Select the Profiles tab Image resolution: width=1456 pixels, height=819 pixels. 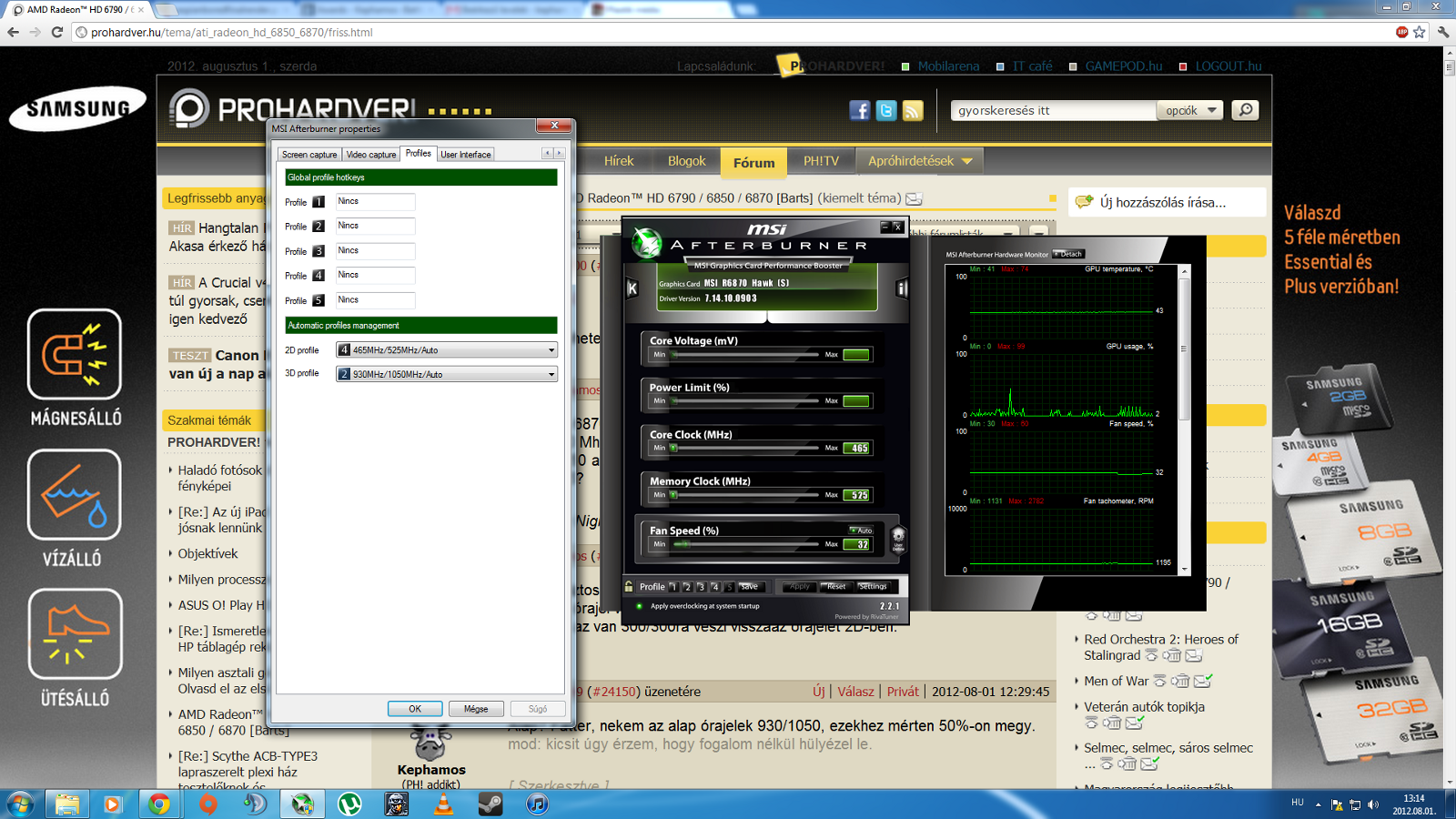click(419, 154)
